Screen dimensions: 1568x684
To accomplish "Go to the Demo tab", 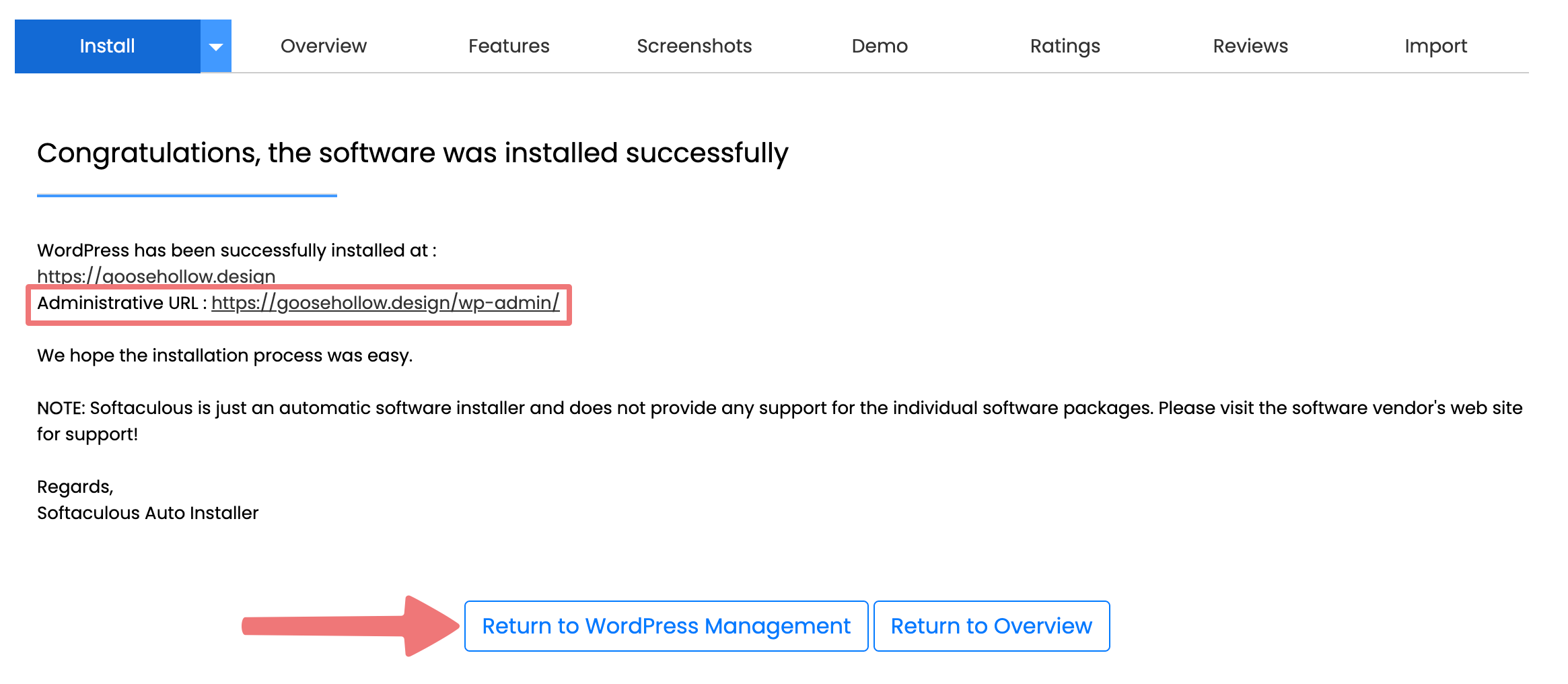I will 880,46.
